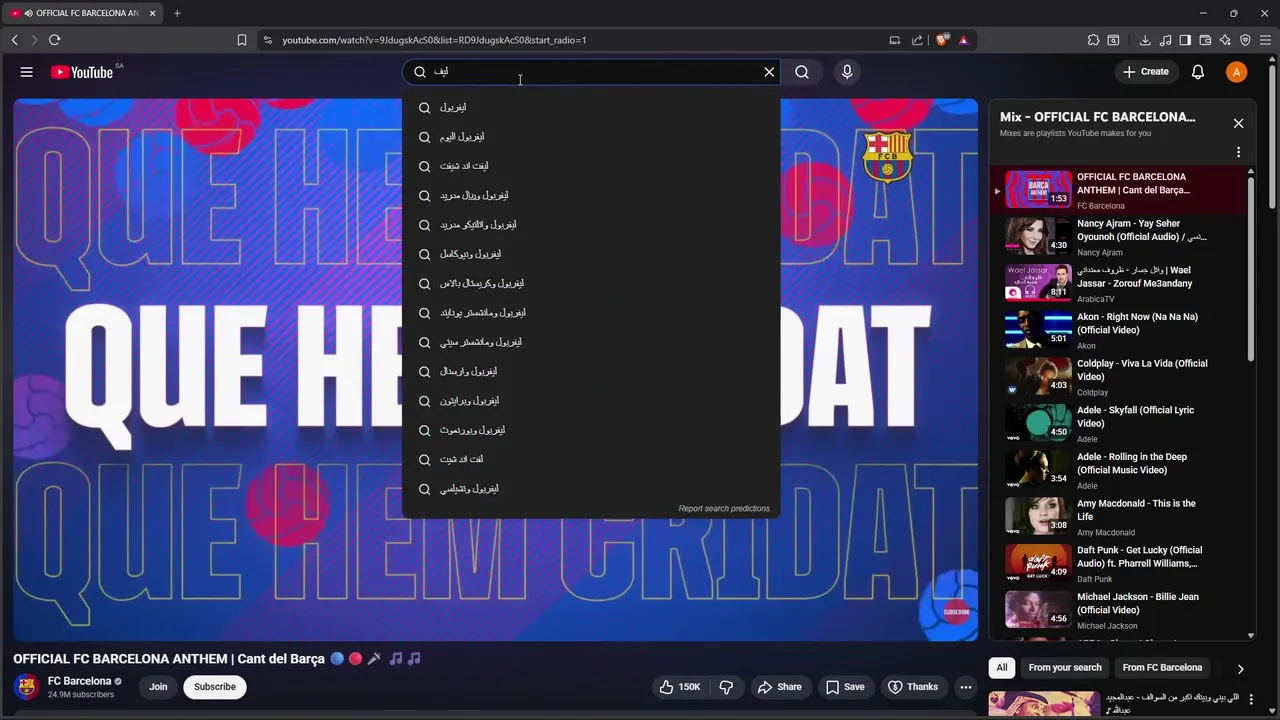Submit search with magnifier button
This screenshot has width=1280, height=720.
tap(802, 72)
